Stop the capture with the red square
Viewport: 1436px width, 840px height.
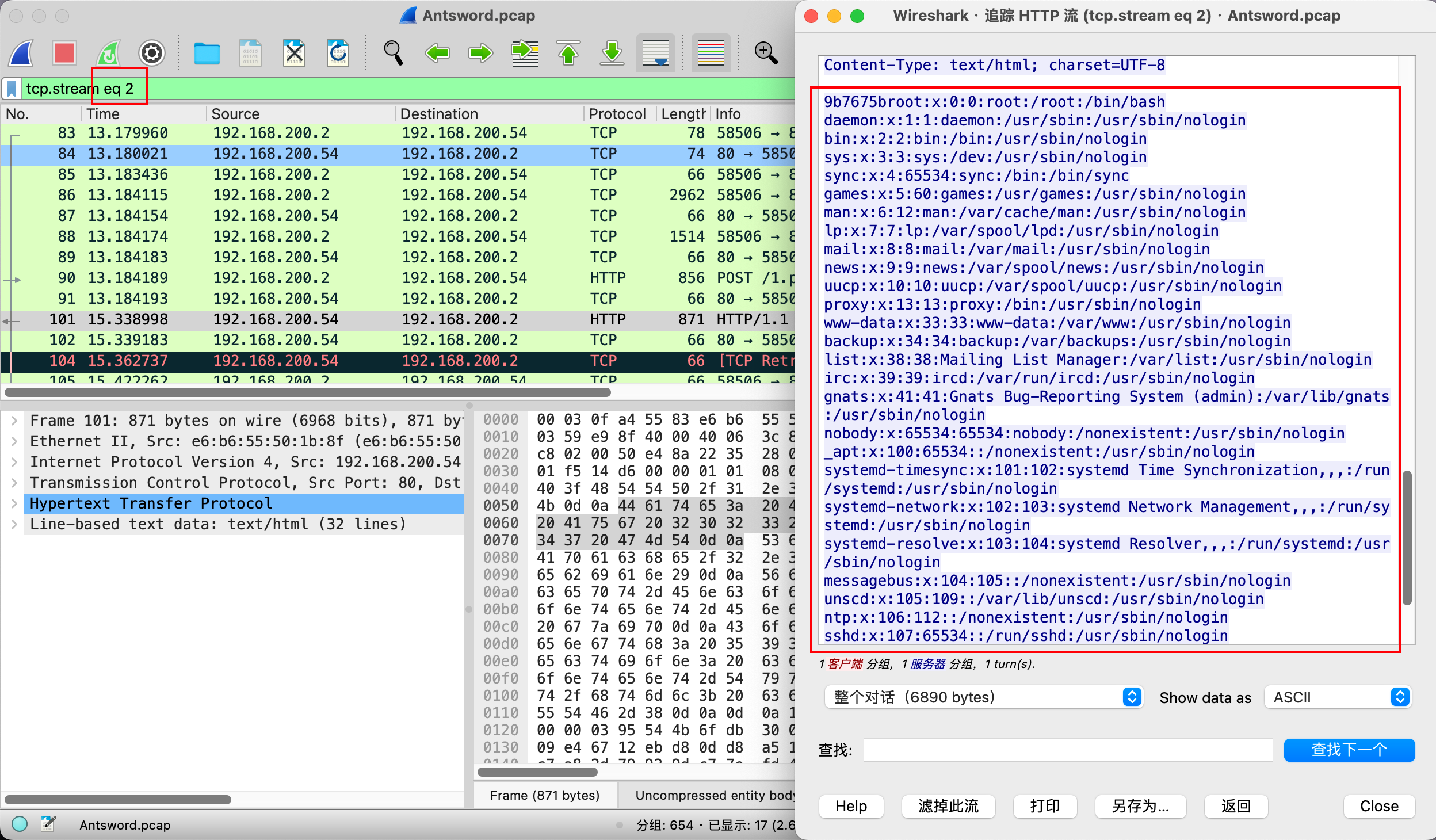[x=64, y=54]
